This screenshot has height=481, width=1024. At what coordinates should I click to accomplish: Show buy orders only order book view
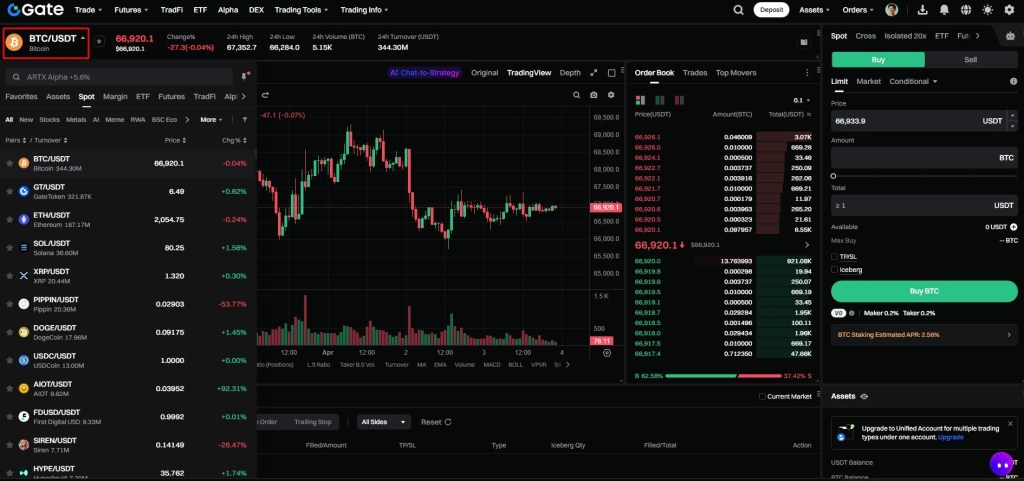(660, 101)
